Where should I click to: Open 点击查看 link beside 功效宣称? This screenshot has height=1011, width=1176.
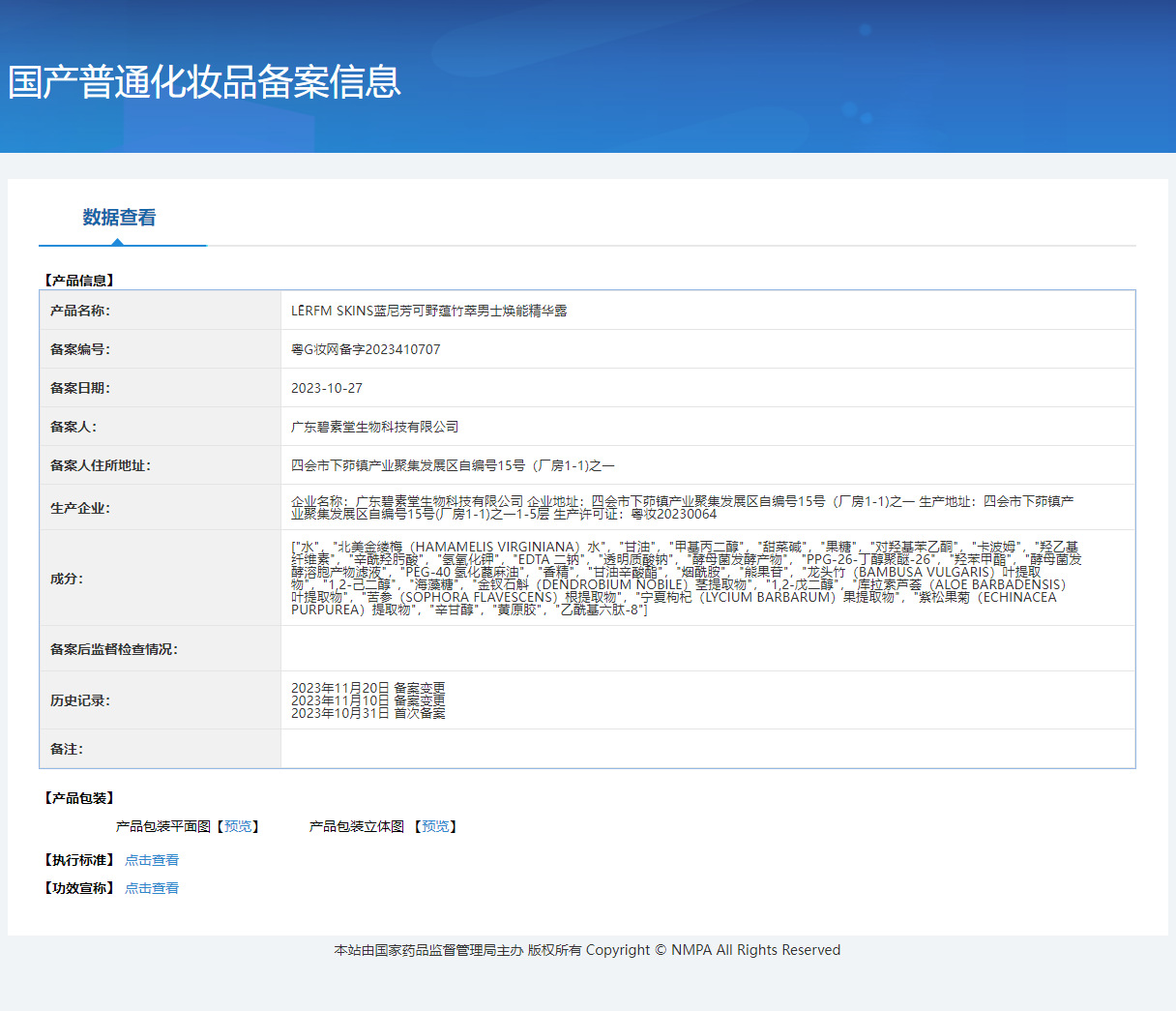[152, 888]
